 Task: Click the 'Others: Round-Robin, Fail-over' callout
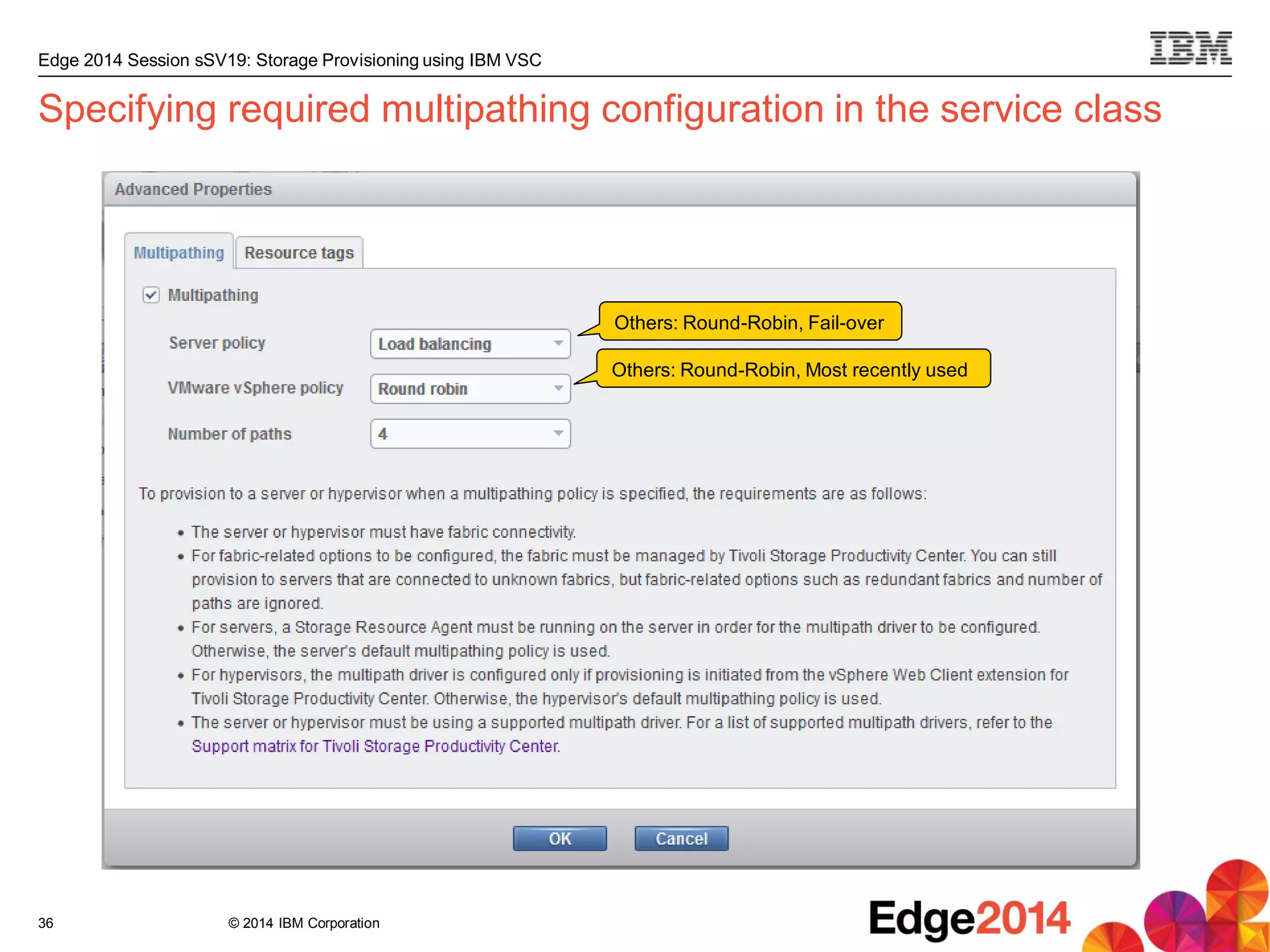pyautogui.click(x=750, y=322)
